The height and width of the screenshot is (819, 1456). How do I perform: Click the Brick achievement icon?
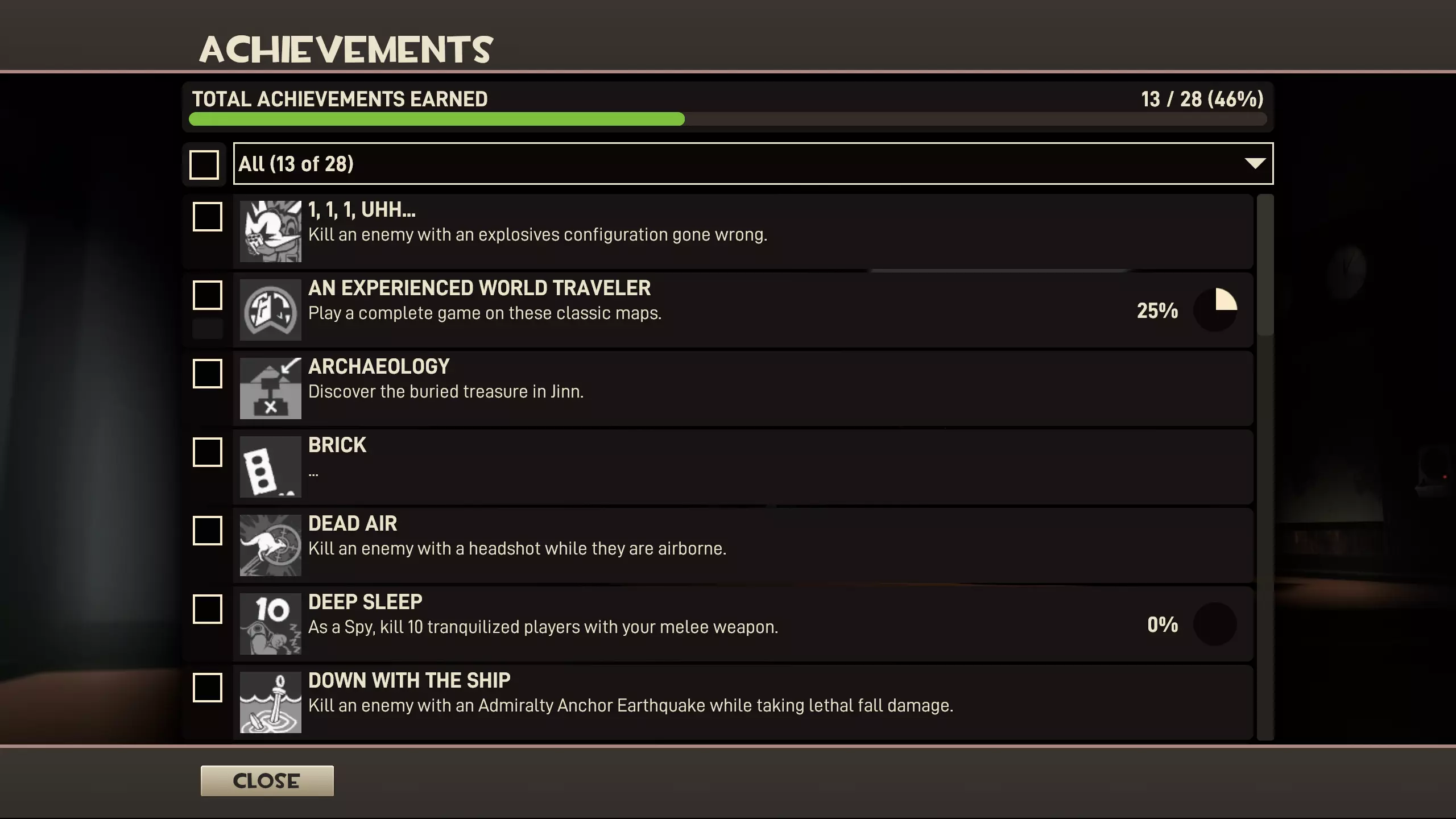pos(270,466)
